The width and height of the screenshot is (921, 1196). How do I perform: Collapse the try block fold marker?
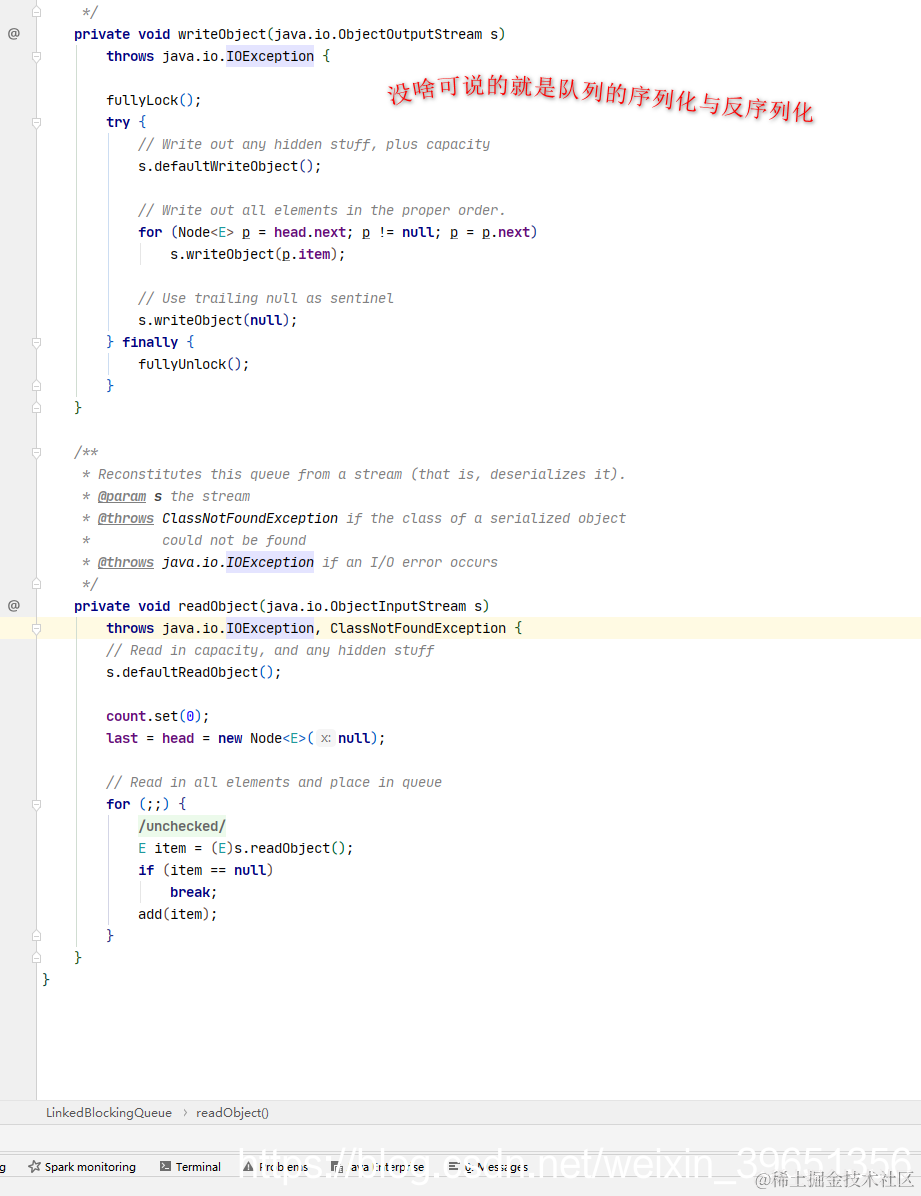(x=36, y=122)
